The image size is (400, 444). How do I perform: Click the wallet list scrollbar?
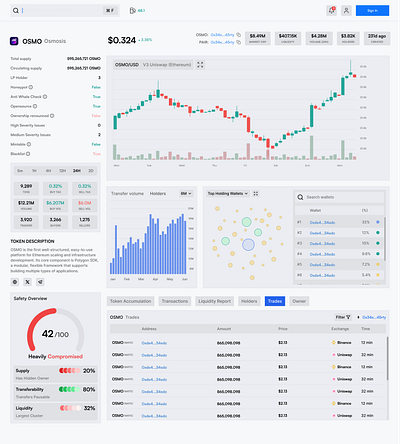tap(385, 238)
